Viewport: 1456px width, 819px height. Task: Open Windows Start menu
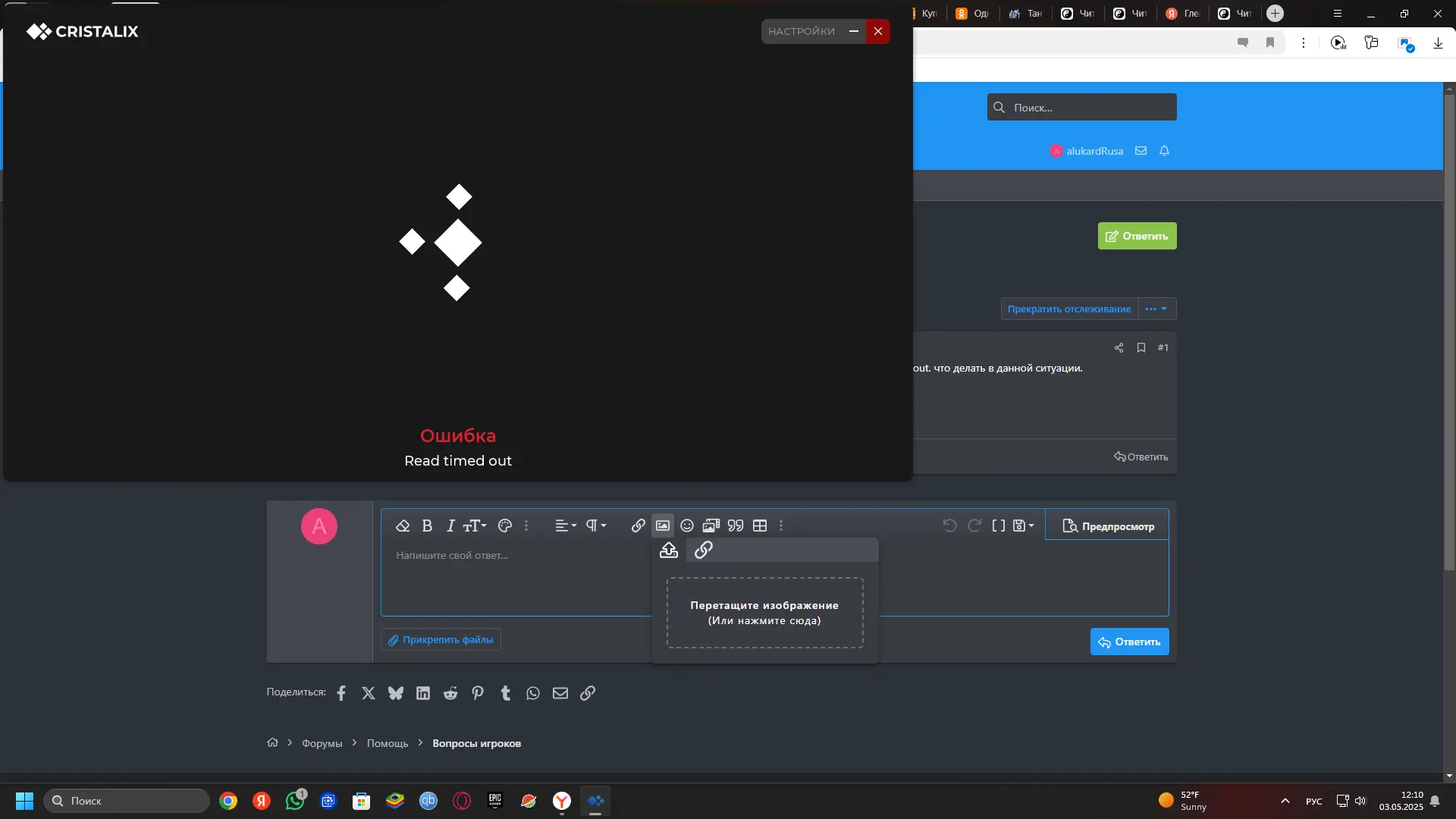pos(24,801)
